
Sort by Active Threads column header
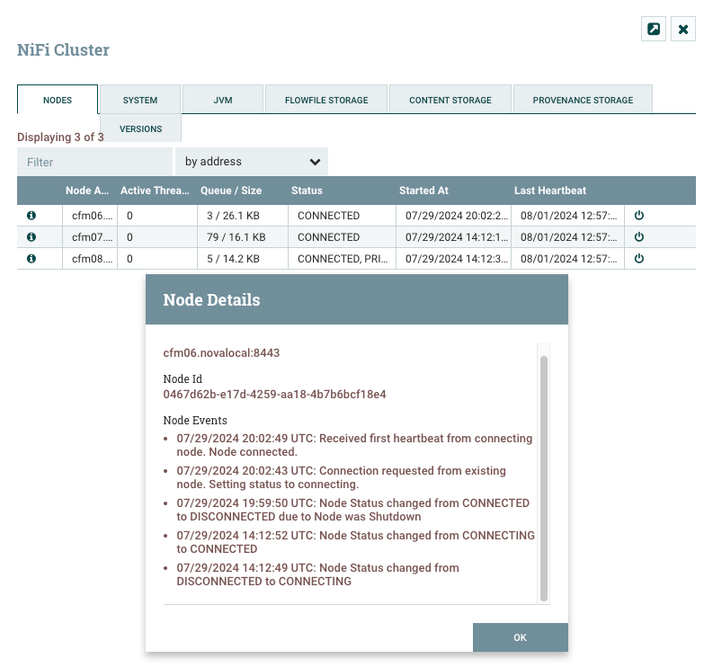coord(155,191)
